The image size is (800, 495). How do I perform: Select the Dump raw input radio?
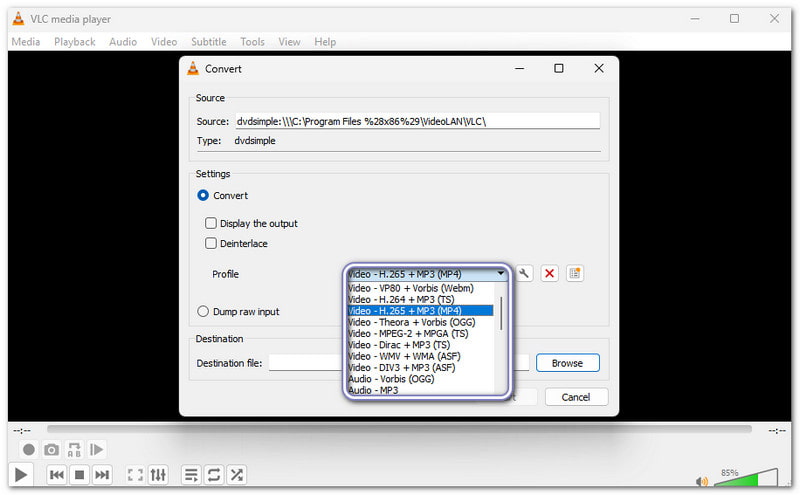pos(203,312)
